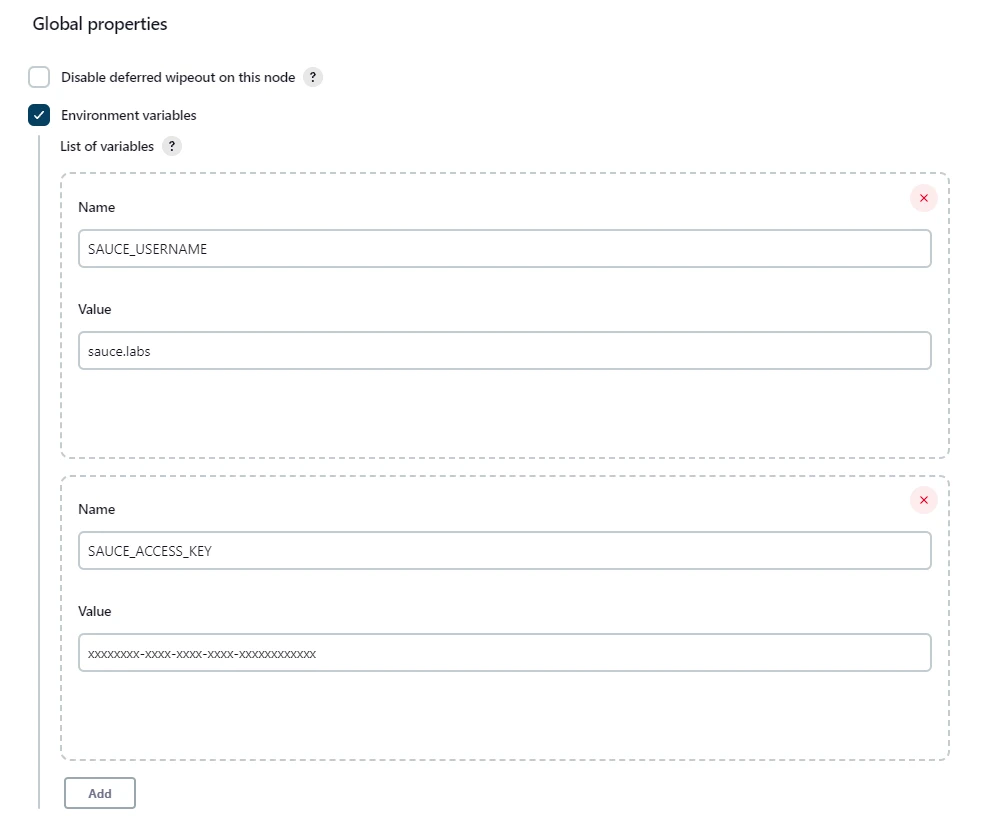Click the red X in the first variable block

click(x=923, y=198)
